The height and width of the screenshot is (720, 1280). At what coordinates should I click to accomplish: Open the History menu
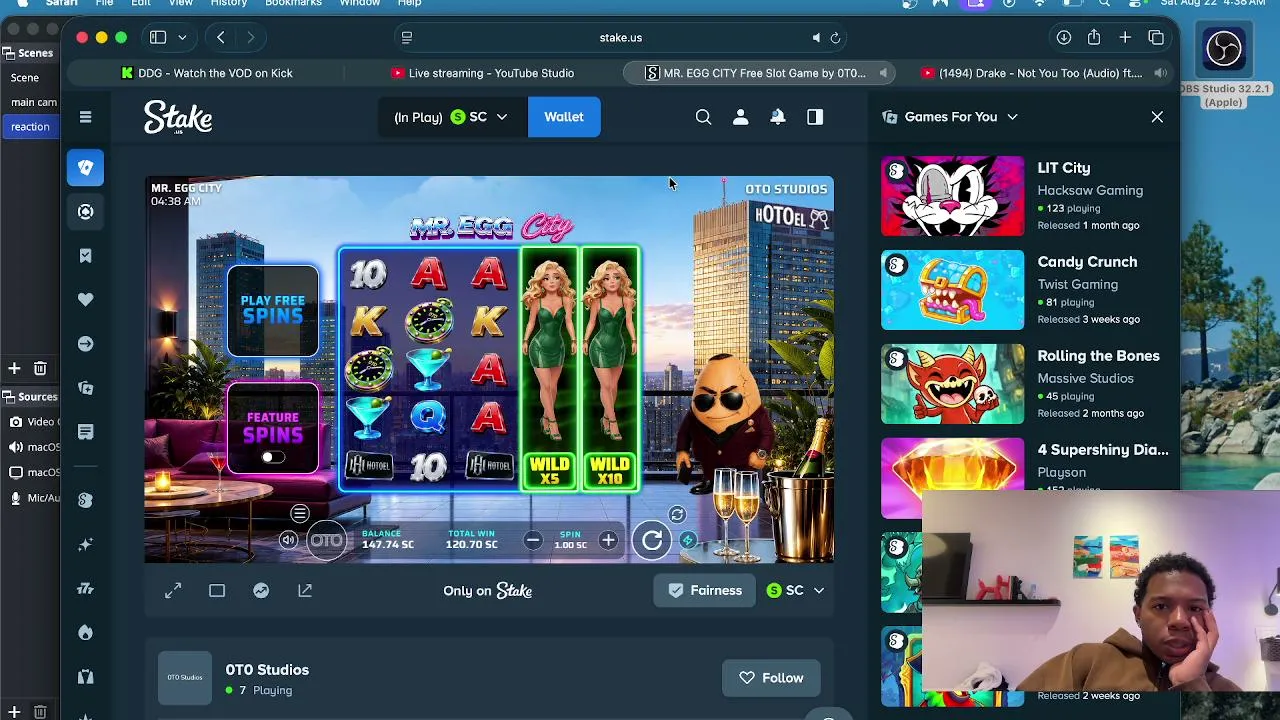pyautogui.click(x=229, y=3)
